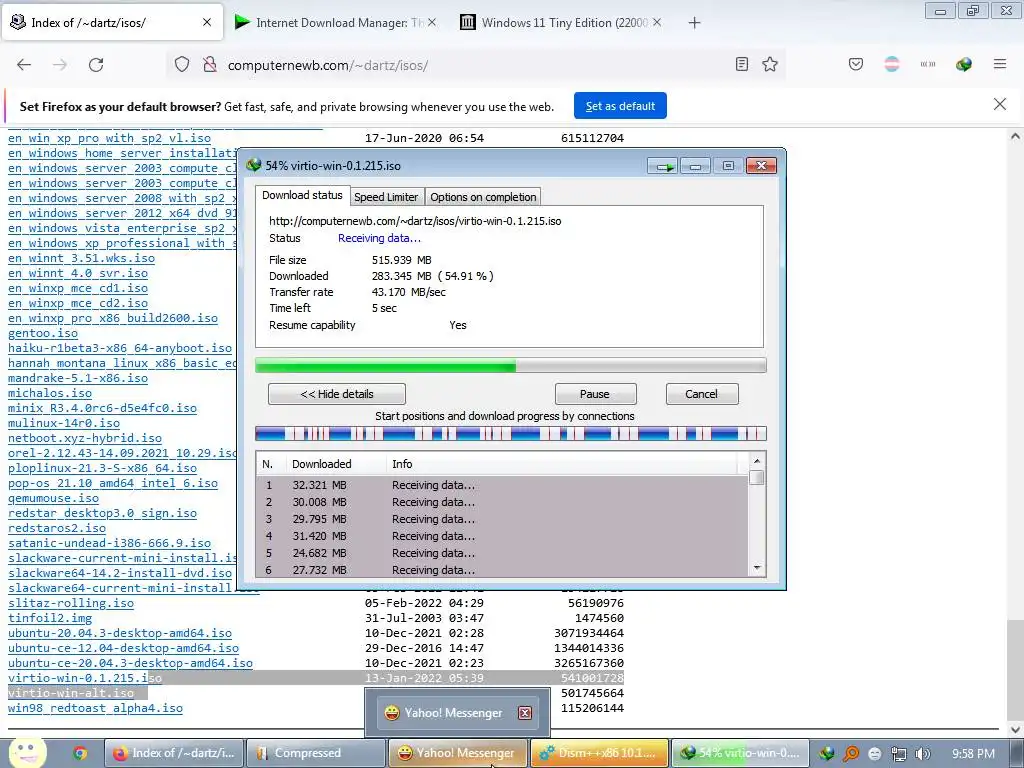Close the Internet Download Manager tab

coord(432,22)
